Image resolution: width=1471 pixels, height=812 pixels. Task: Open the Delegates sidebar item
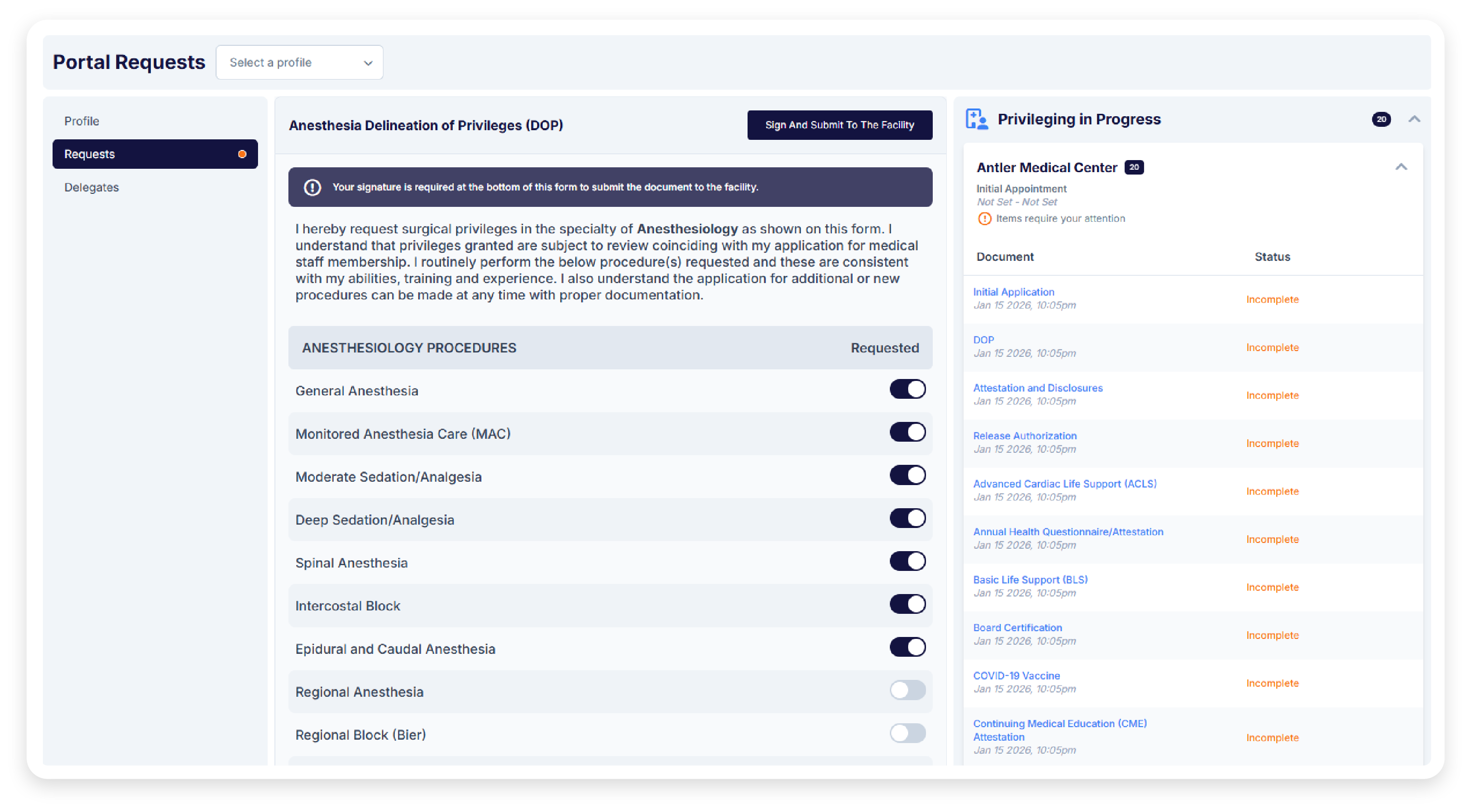pos(91,187)
